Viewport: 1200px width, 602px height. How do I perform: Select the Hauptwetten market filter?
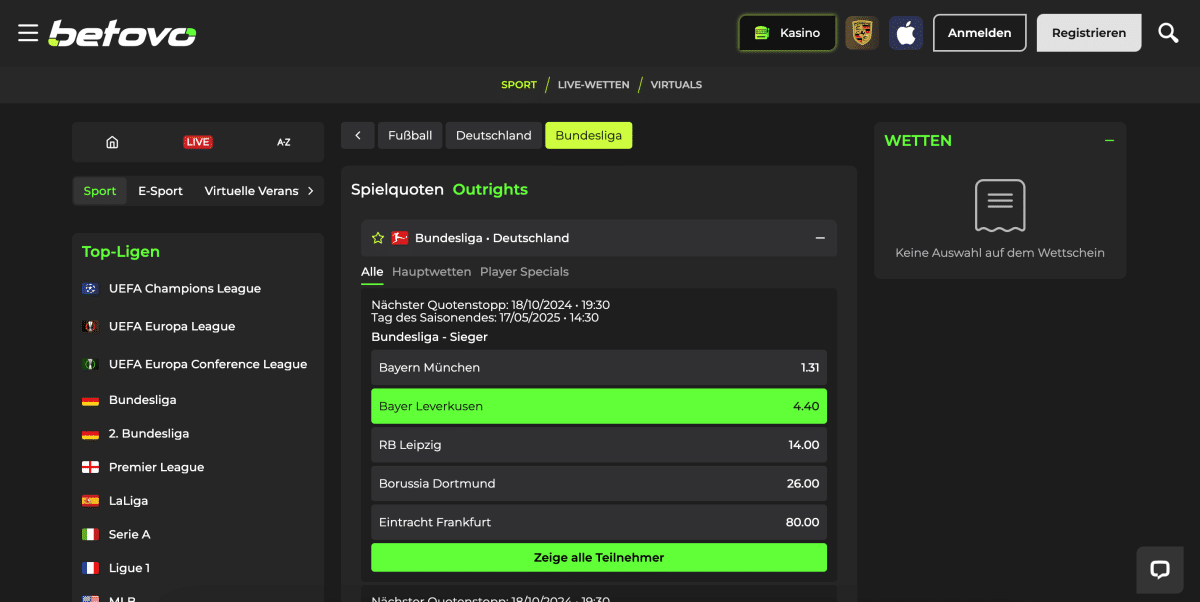[x=432, y=272]
